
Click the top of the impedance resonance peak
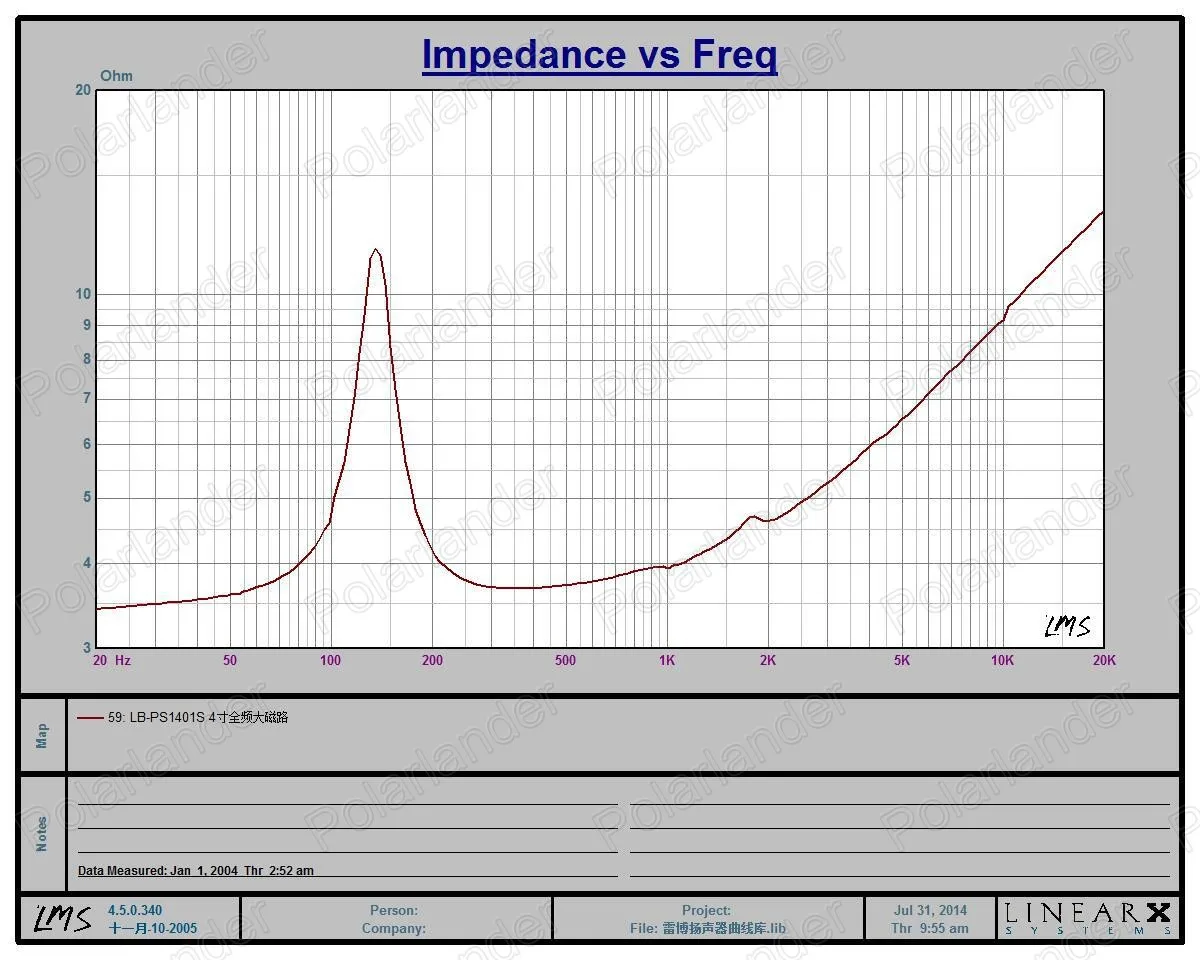[x=375, y=250]
